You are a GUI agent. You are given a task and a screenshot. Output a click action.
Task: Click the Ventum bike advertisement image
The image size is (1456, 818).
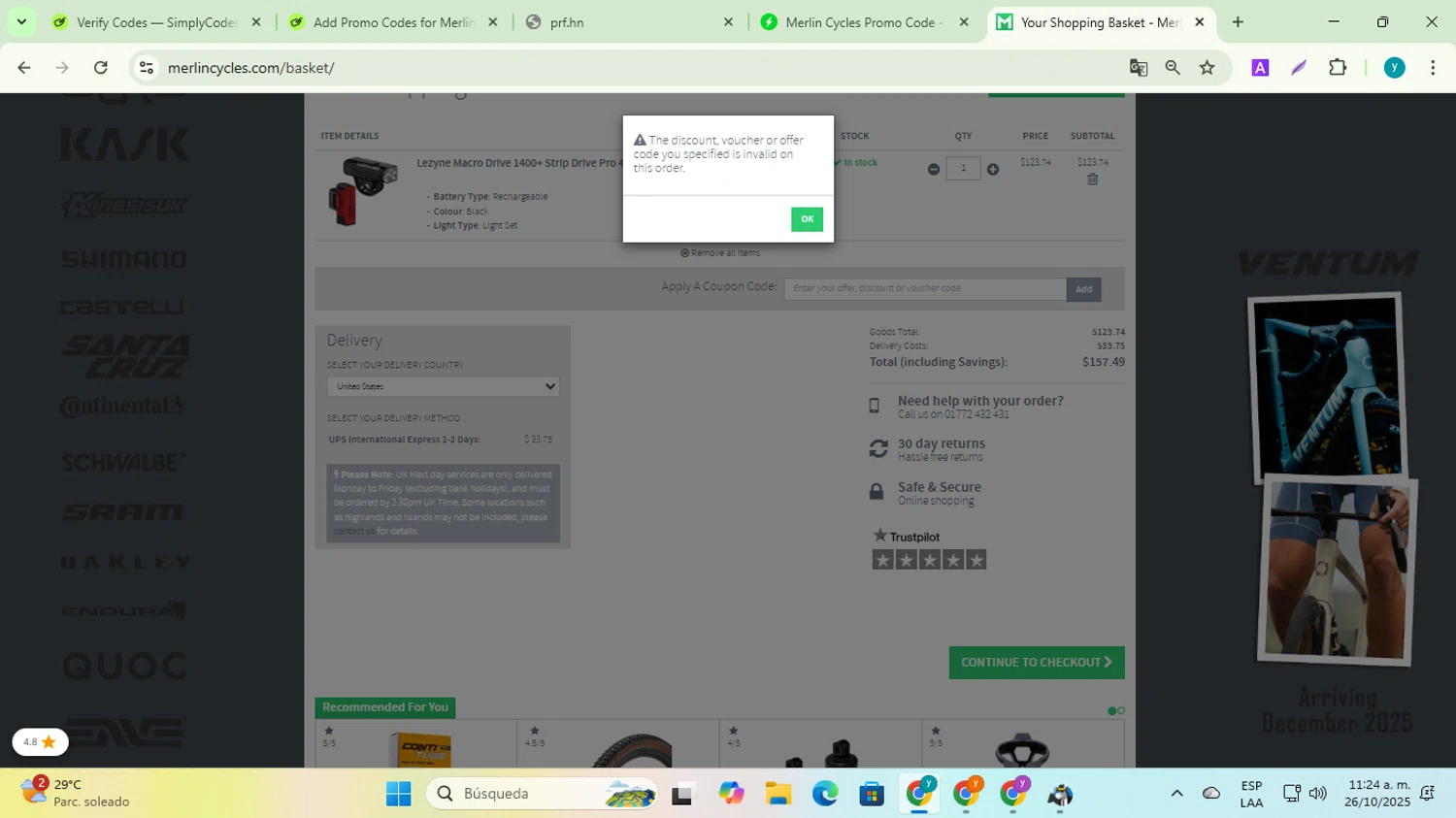tap(1331, 480)
